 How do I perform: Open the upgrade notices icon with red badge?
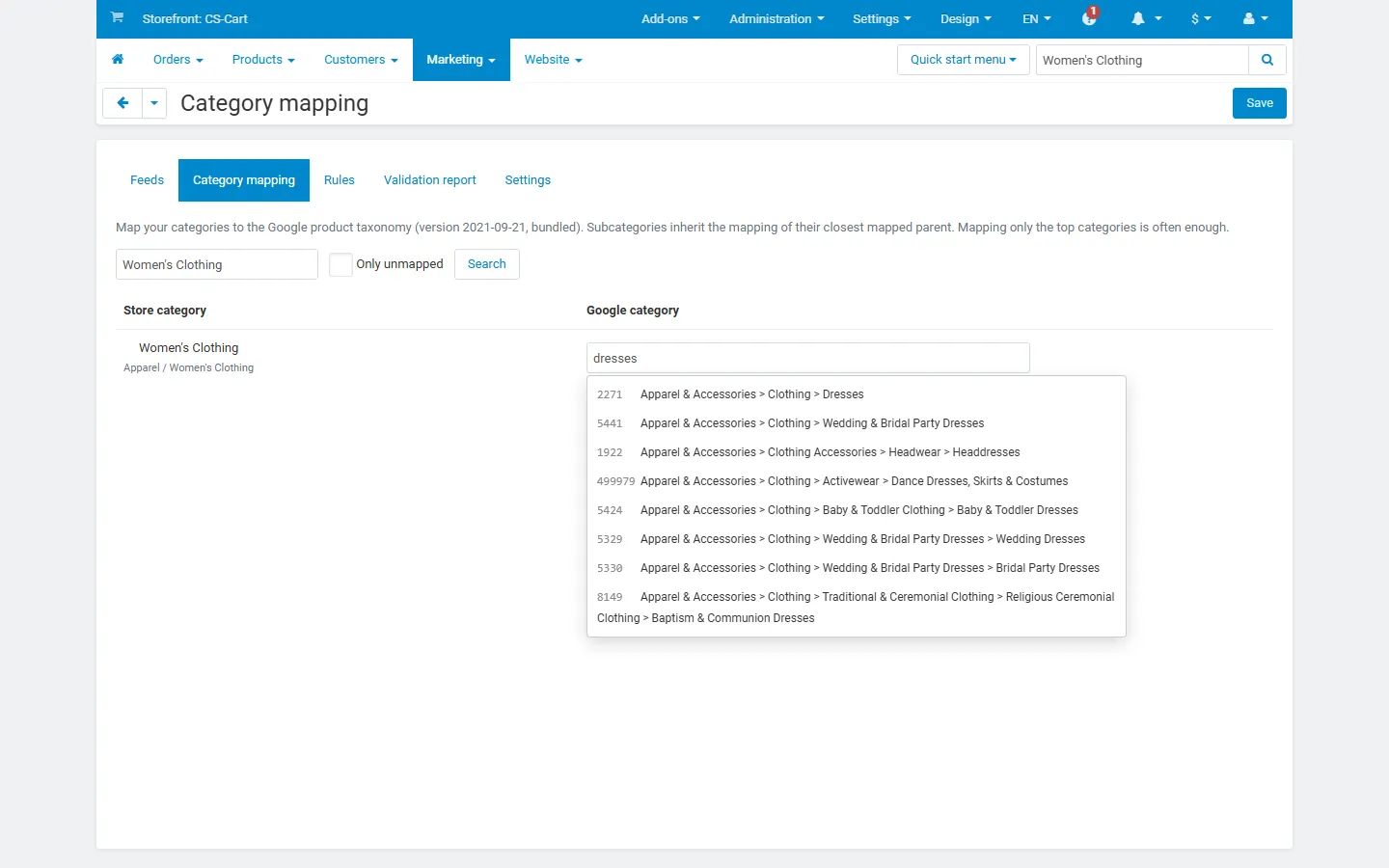1090,16
